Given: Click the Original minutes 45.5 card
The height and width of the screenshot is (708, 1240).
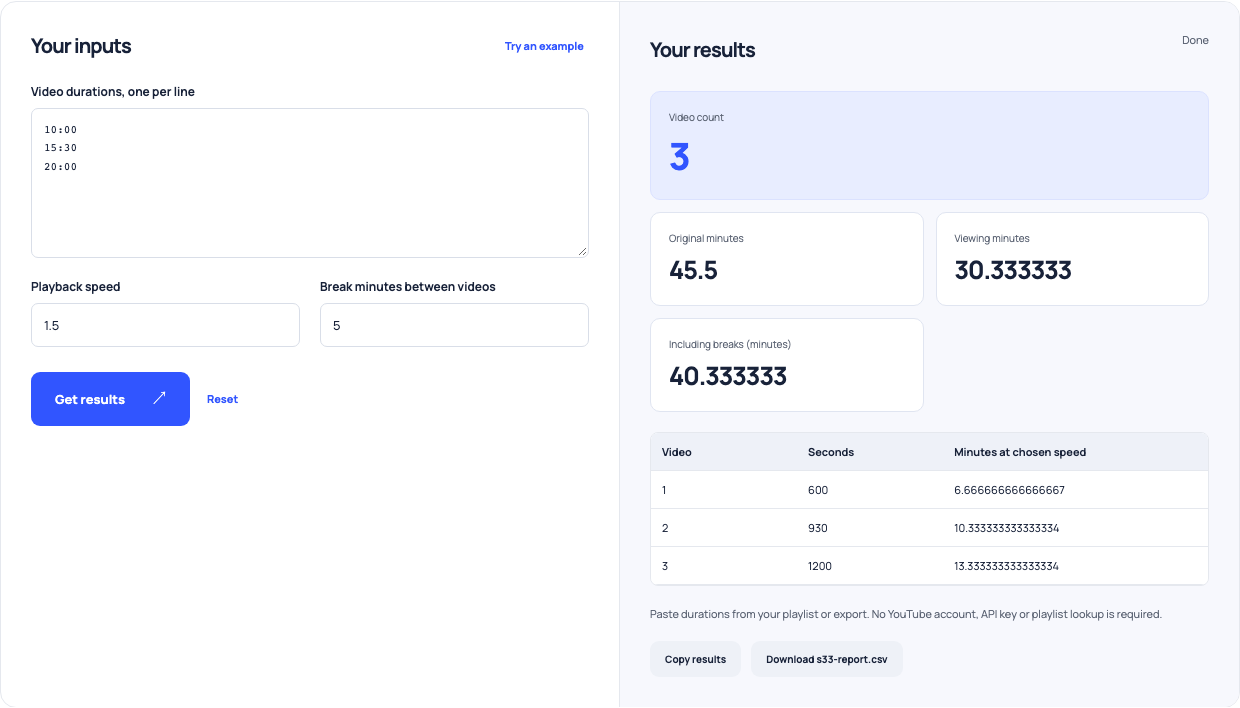Looking at the screenshot, I should click(787, 259).
